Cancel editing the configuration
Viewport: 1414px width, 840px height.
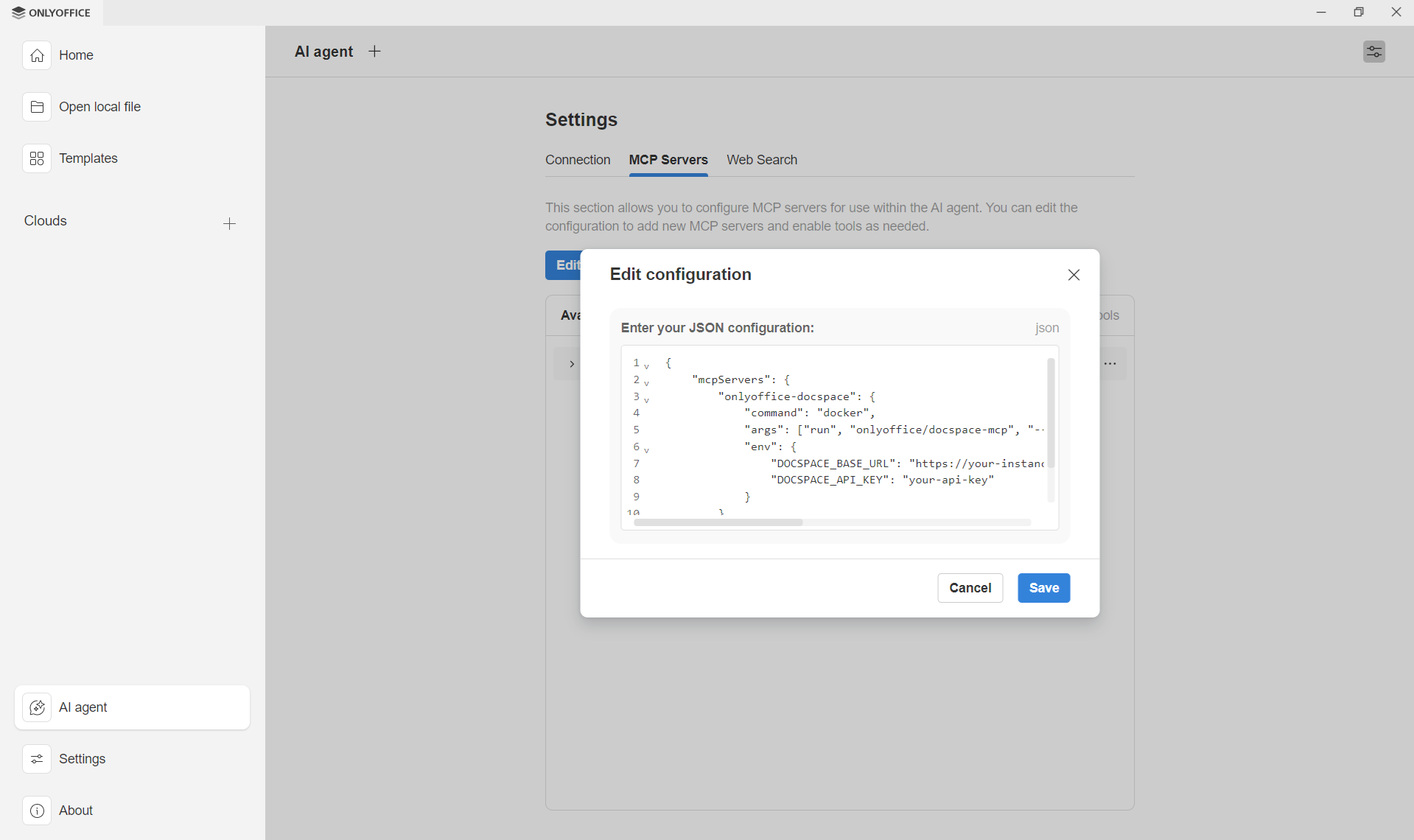[970, 588]
